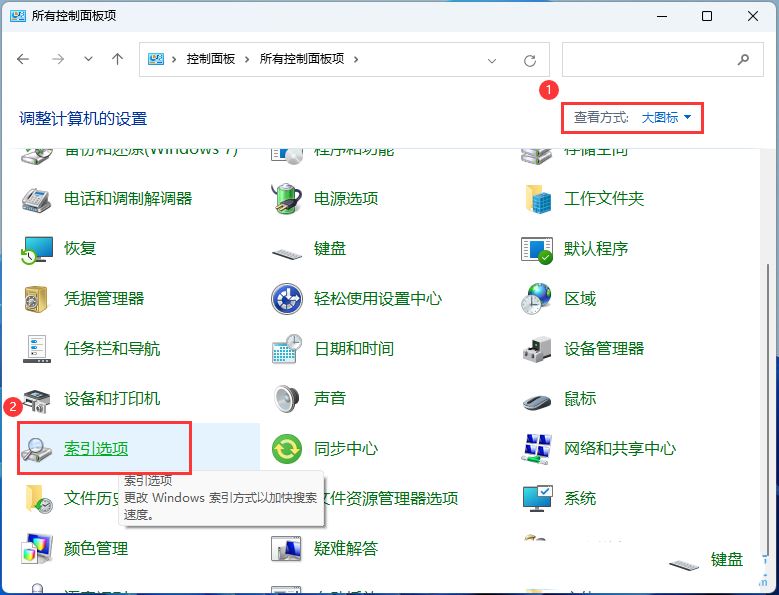Open the 设备管理器 link
The width and height of the screenshot is (779, 595).
pos(604,348)
